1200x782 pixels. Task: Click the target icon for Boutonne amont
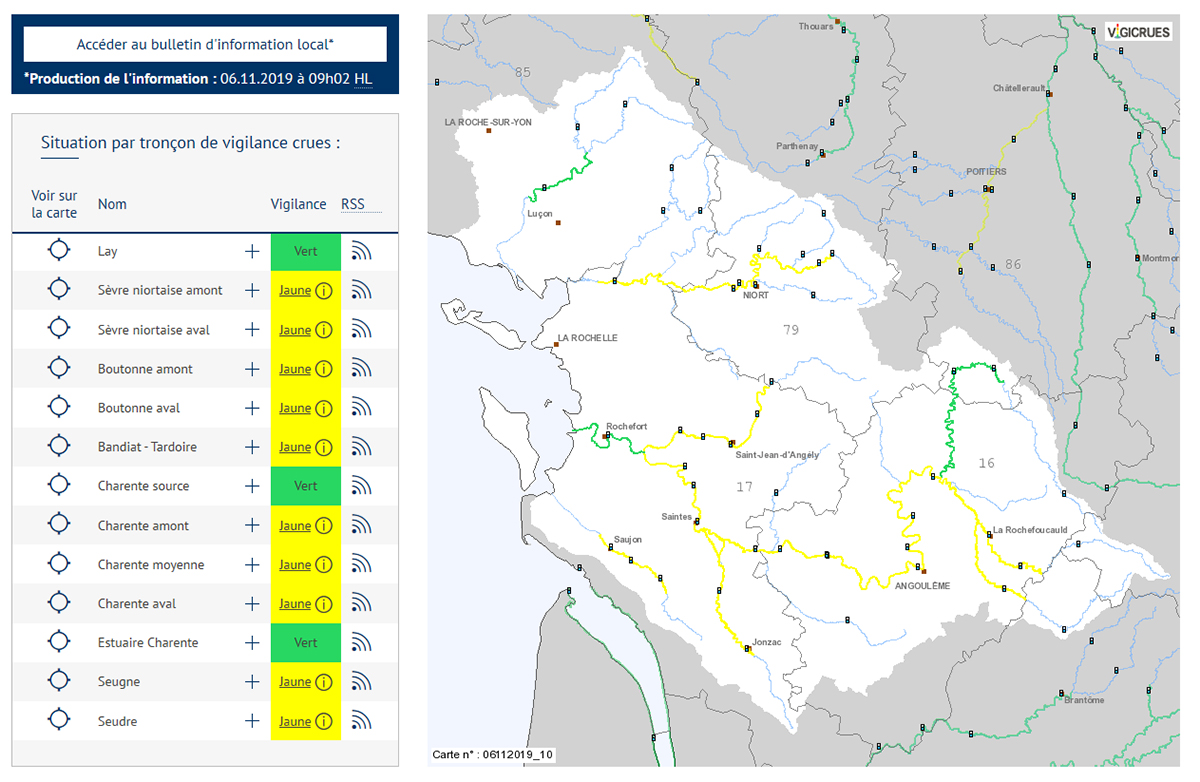click(x=59, y=369)
